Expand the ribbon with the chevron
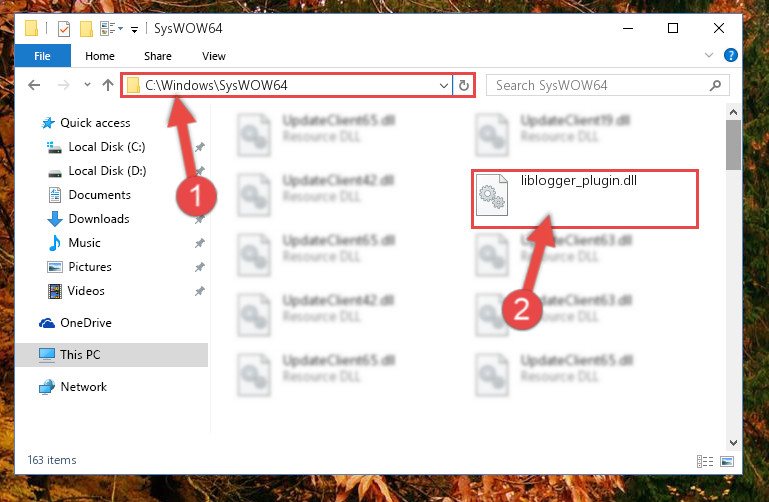Screen dimensions: 769x502 click(x=709, y=55)
